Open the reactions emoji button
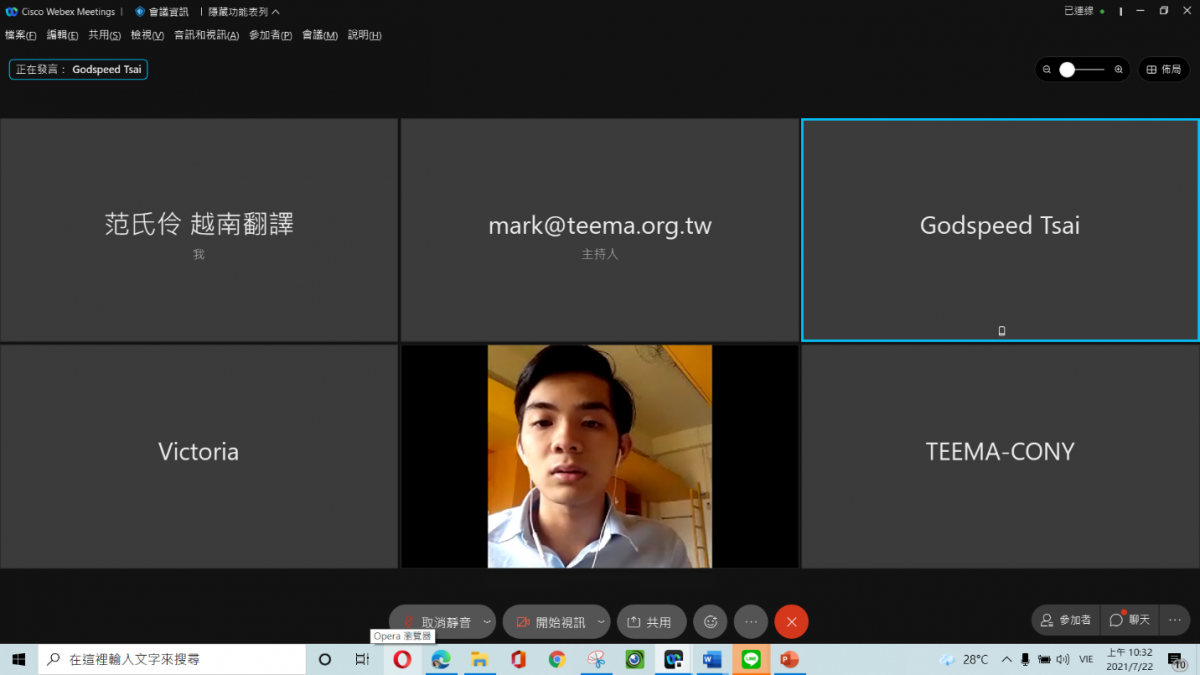 pyautogui.click(x=710, y=622)
